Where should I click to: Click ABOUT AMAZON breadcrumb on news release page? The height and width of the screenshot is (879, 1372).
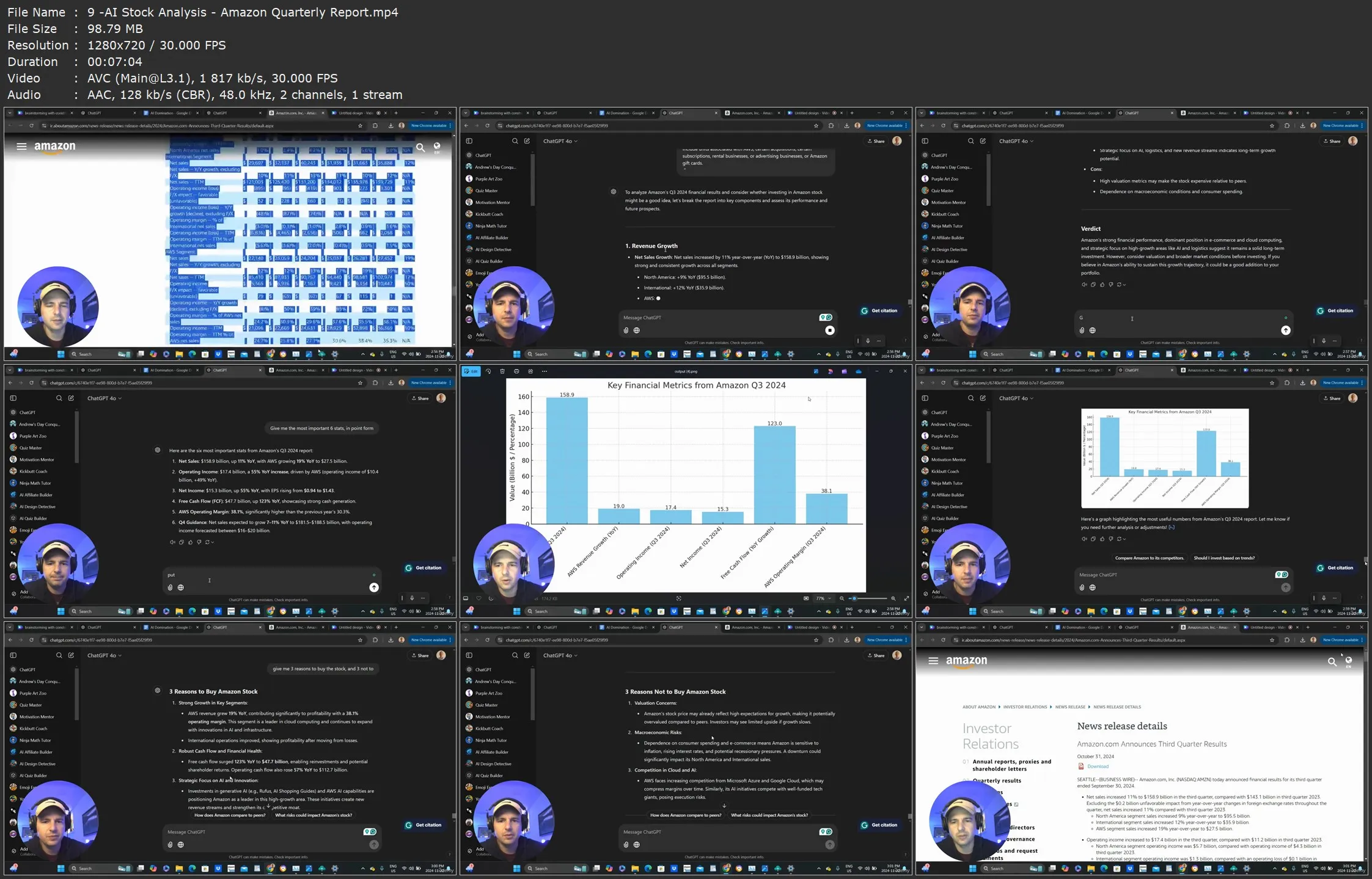pyautogui.click(x=978, y=707)
